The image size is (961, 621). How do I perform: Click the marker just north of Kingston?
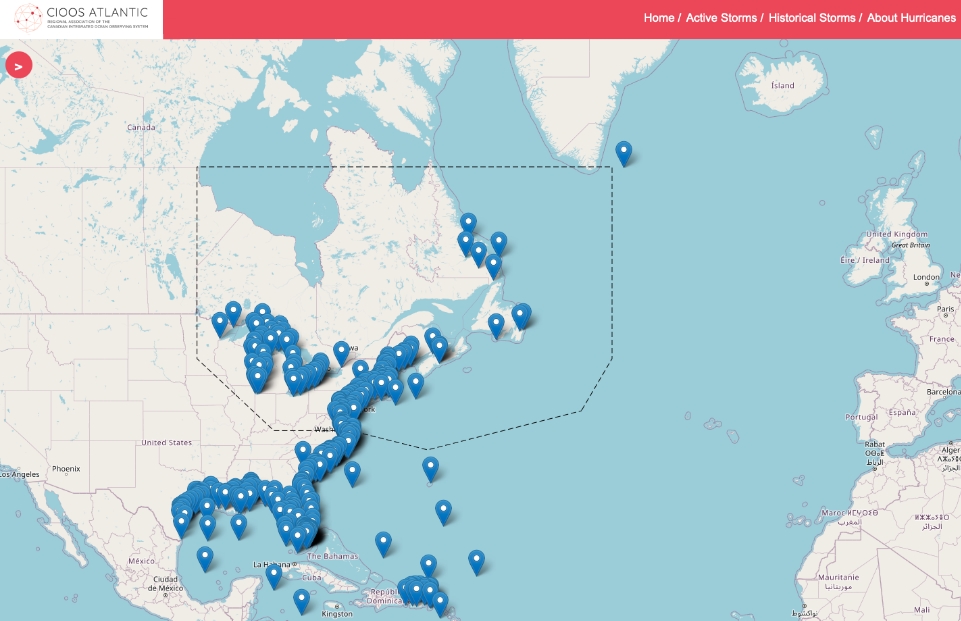coord(301,599)
